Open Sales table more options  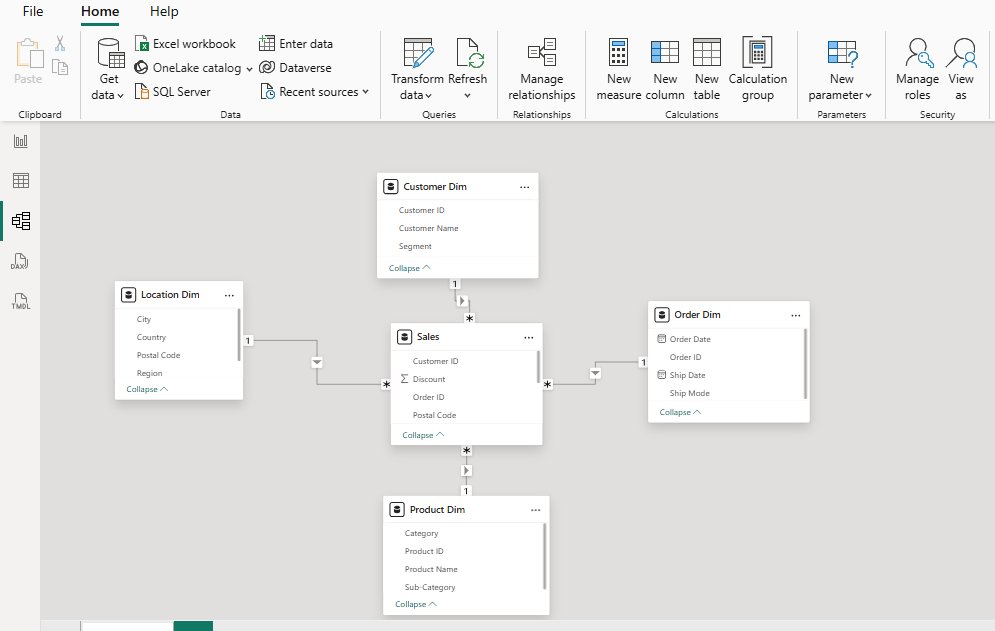point(529,338)
